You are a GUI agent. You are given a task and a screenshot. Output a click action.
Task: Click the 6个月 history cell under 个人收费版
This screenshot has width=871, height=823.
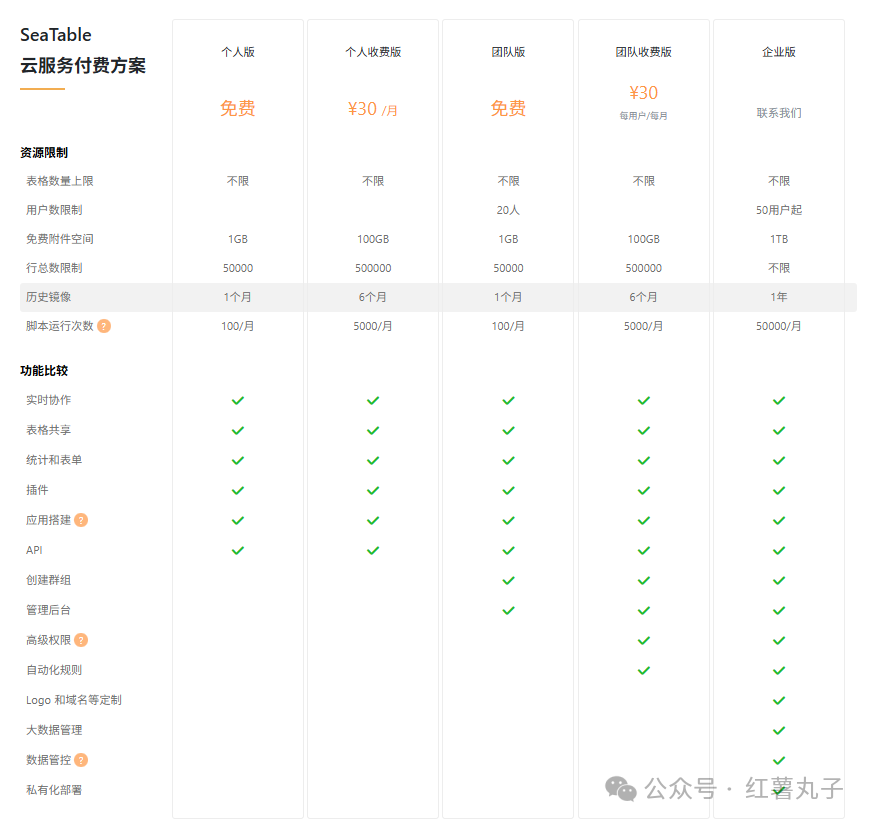373,297
